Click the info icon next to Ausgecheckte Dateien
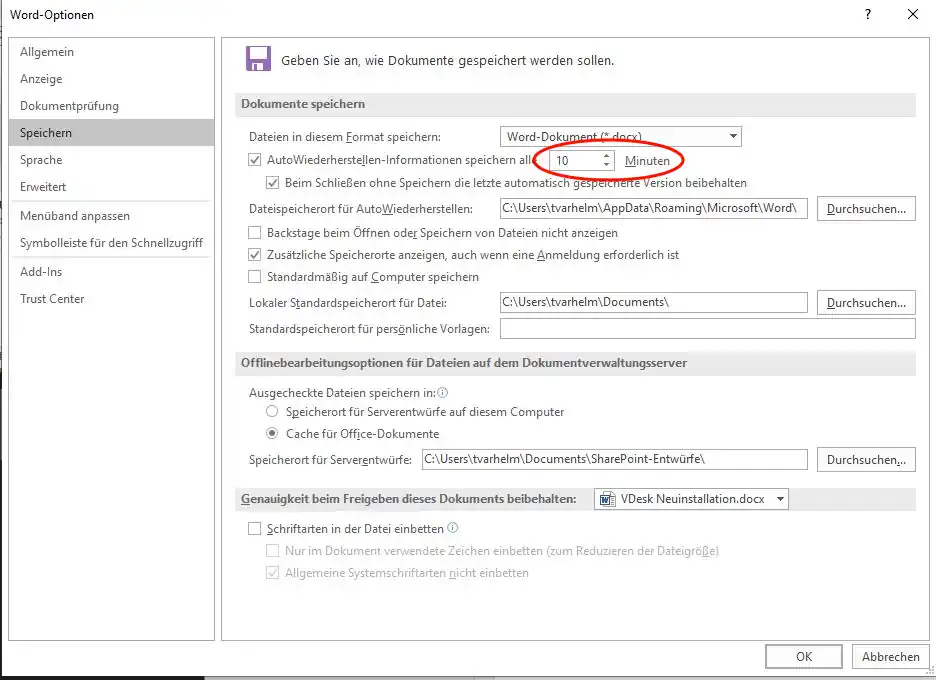This screenshot has height=680, width=936. pyautogui.click(x=442, y=393)
